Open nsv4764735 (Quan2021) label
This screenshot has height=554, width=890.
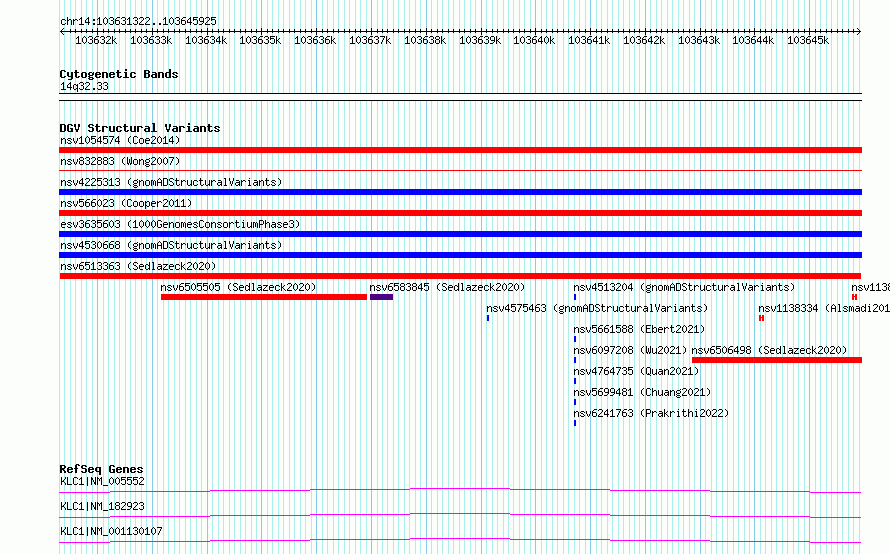coord(636,371)
